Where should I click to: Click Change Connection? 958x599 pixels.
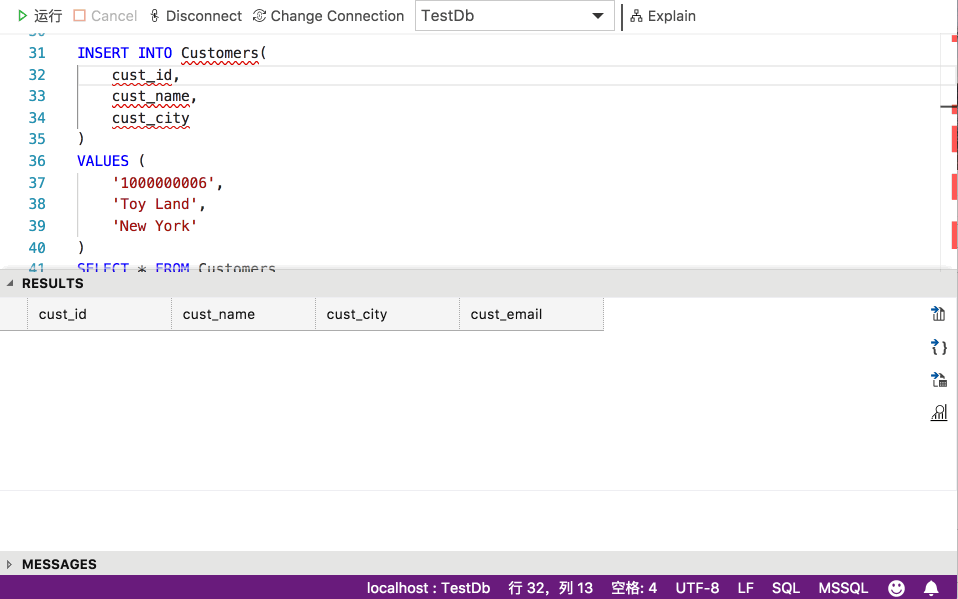(x=329, y=16)
